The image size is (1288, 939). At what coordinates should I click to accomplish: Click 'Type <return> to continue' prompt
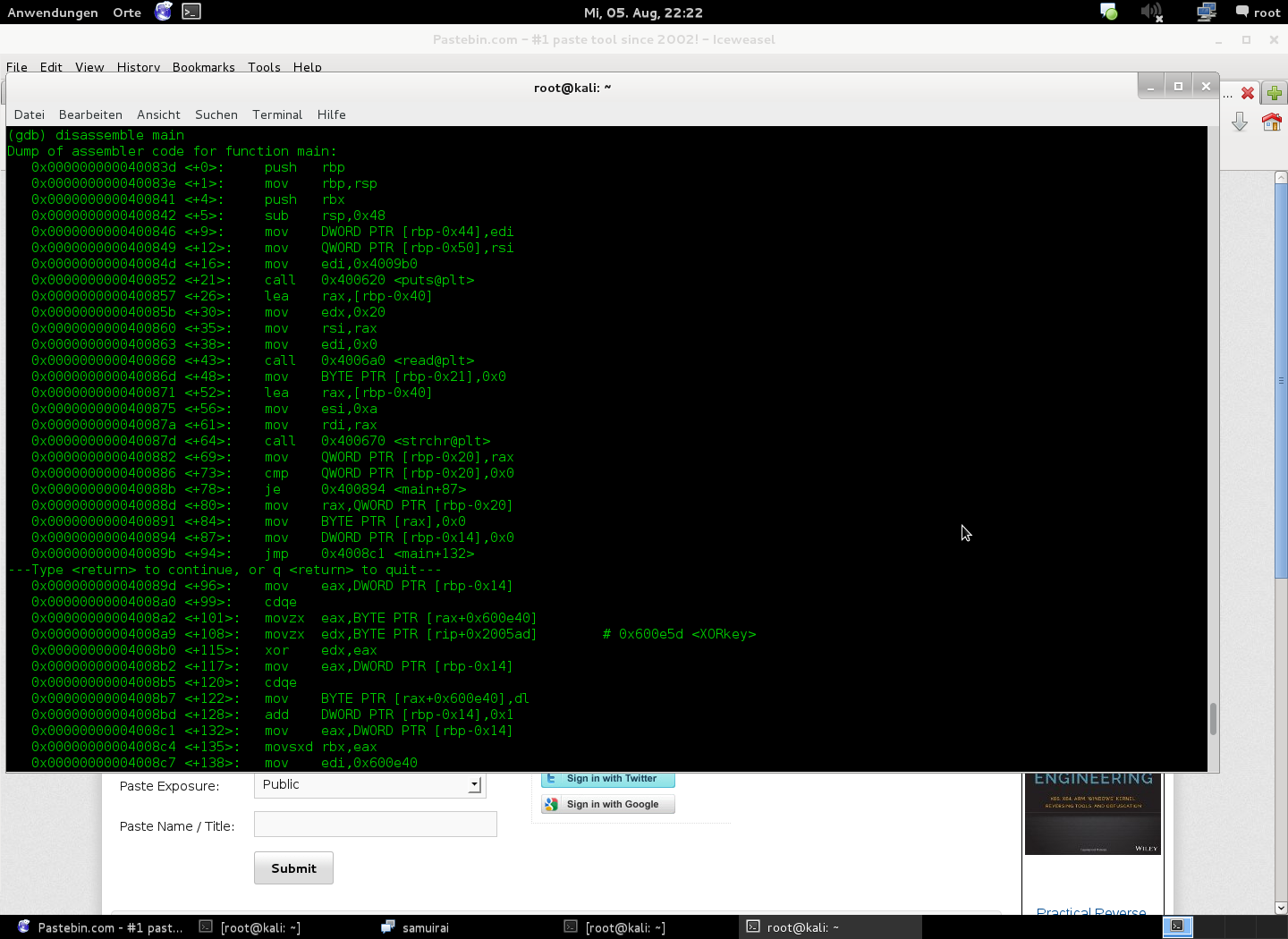(225, 570)
